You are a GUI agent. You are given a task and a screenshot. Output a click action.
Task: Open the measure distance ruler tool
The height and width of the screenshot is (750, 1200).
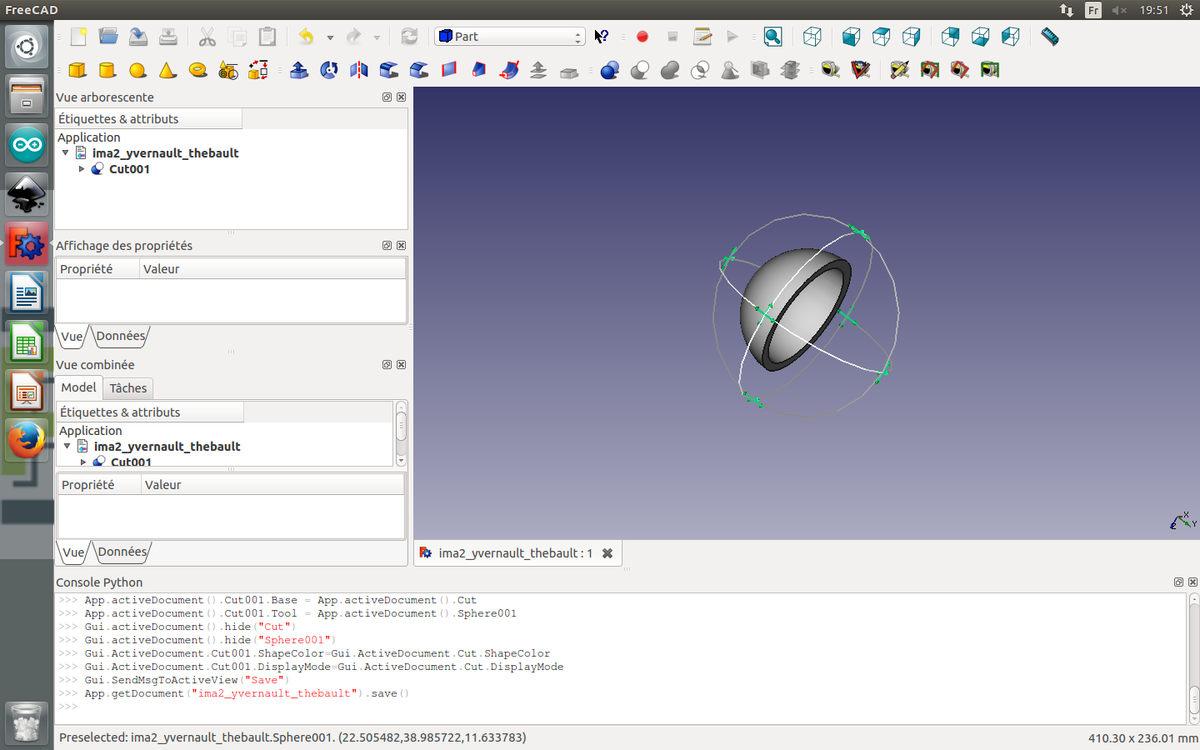1049,37
